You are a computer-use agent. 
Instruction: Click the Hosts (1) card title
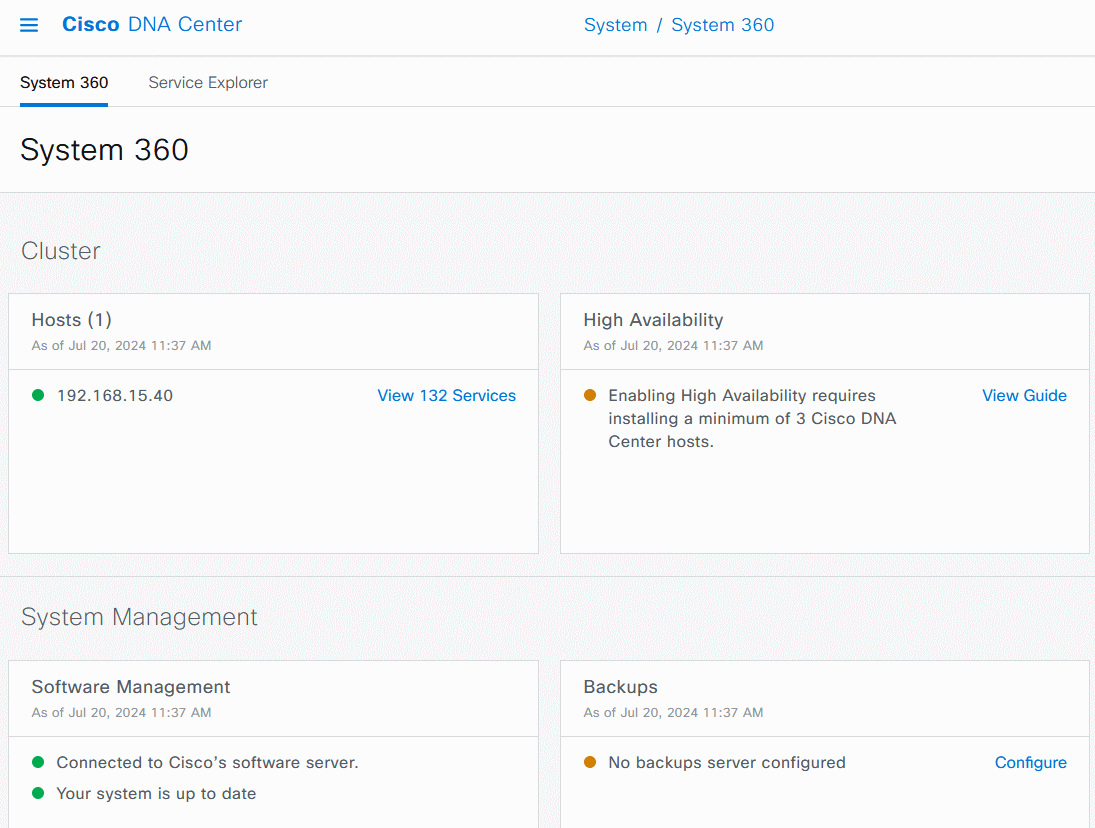click(x=72, y=320)
